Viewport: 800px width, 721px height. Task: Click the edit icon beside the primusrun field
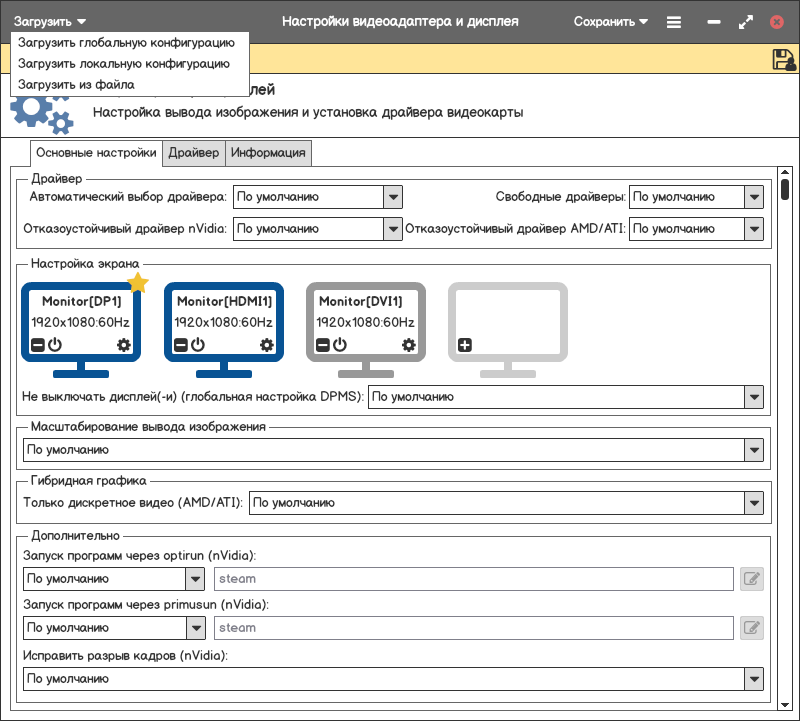[x=751, y=628]
